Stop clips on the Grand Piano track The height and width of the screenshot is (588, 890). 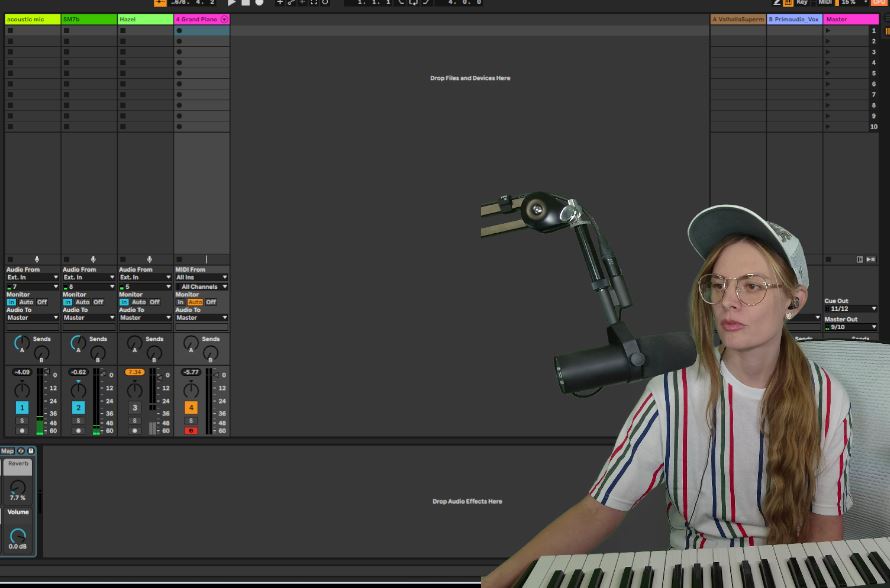pyautogui.click(x=179, y=259)
